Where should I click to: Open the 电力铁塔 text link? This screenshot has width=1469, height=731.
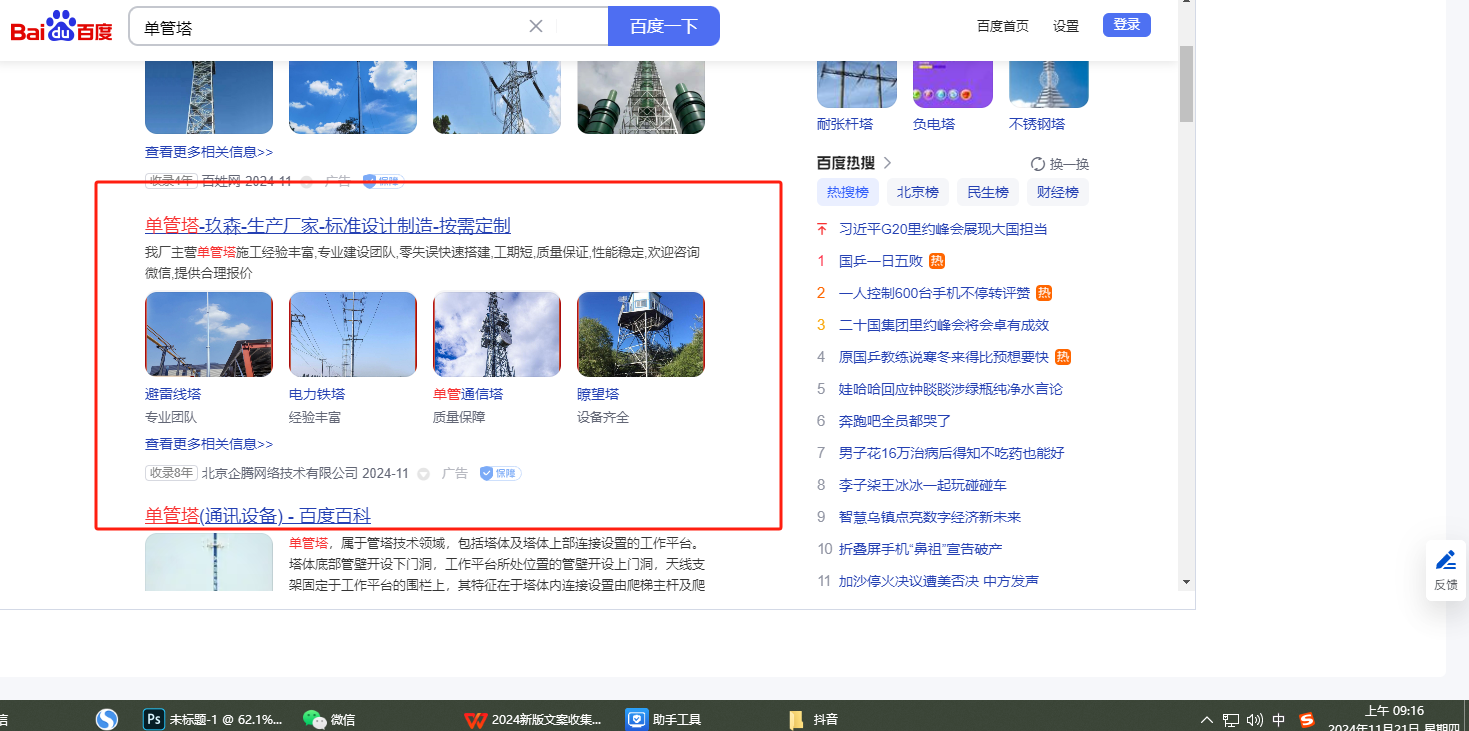317,394
